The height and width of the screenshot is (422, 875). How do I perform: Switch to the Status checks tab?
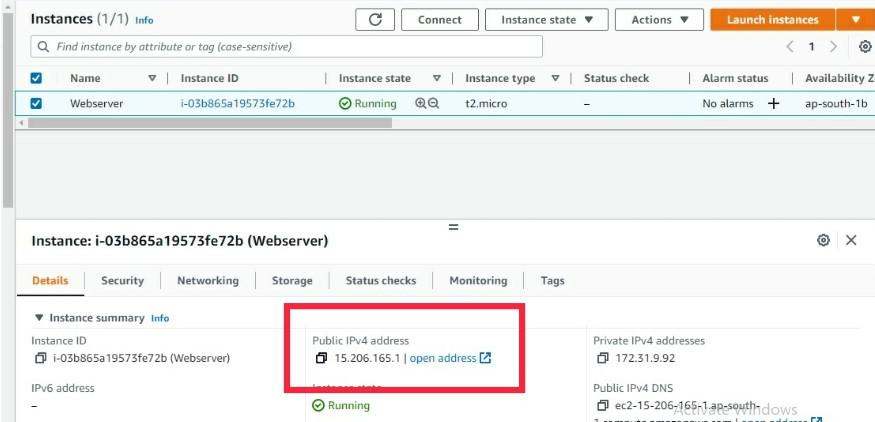click(381, 281)
